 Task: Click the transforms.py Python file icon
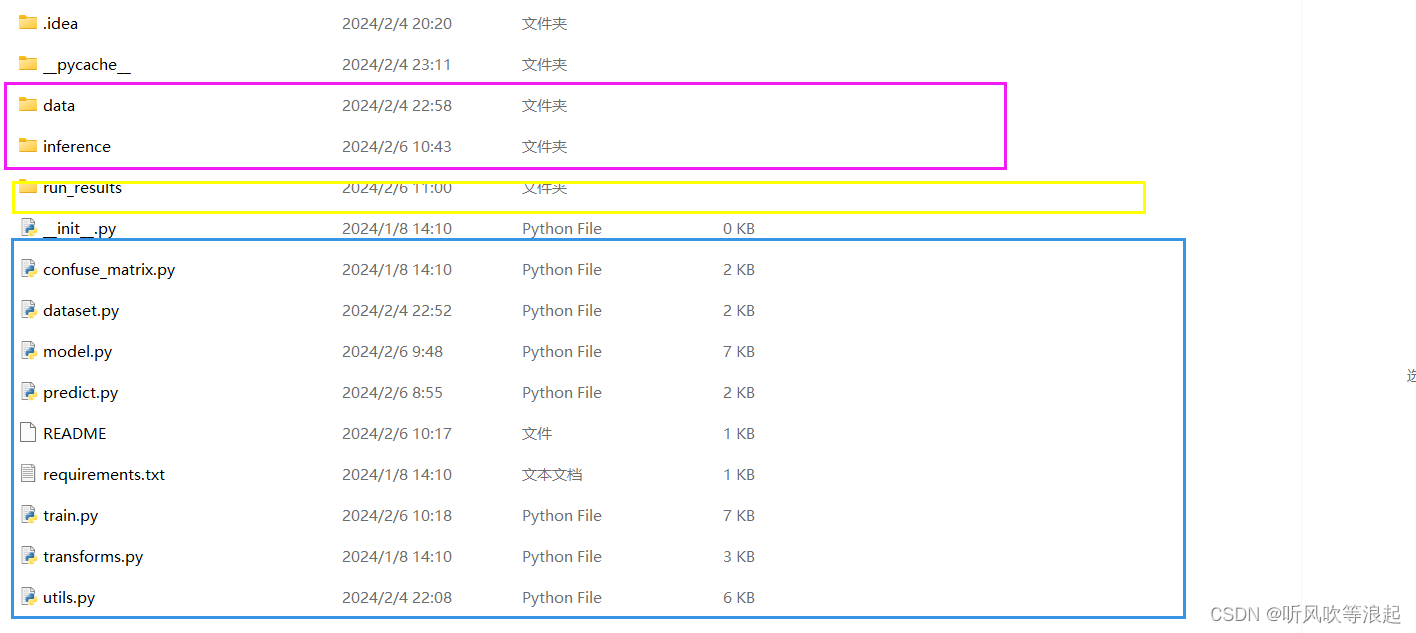point(28,556)
